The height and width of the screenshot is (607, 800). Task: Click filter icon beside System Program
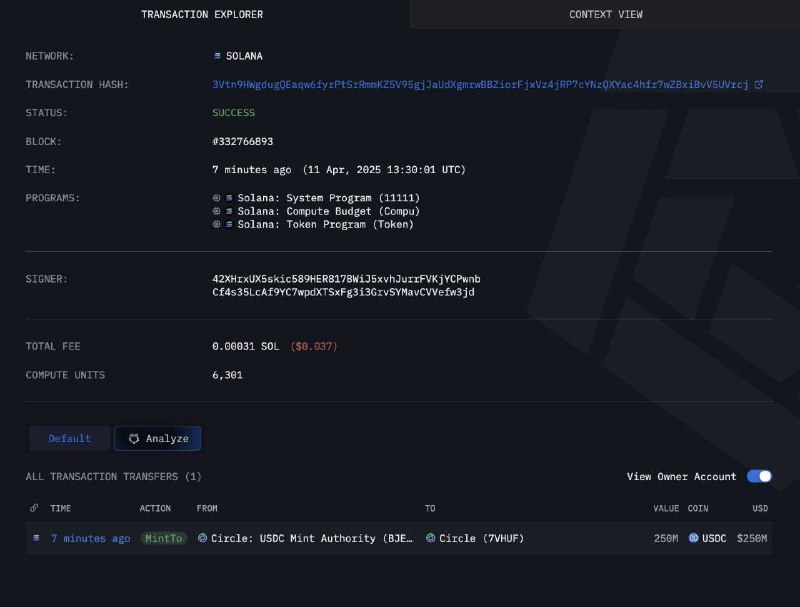click(x=216, y=197)
